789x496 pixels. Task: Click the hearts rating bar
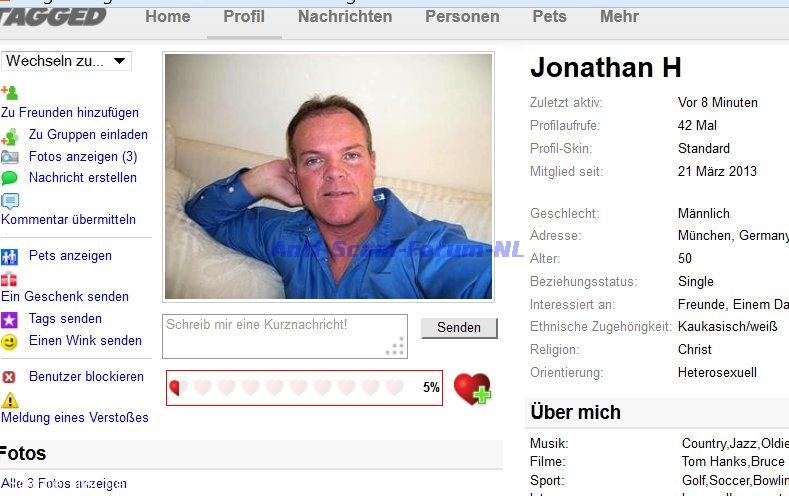click(x=304, y=387)
